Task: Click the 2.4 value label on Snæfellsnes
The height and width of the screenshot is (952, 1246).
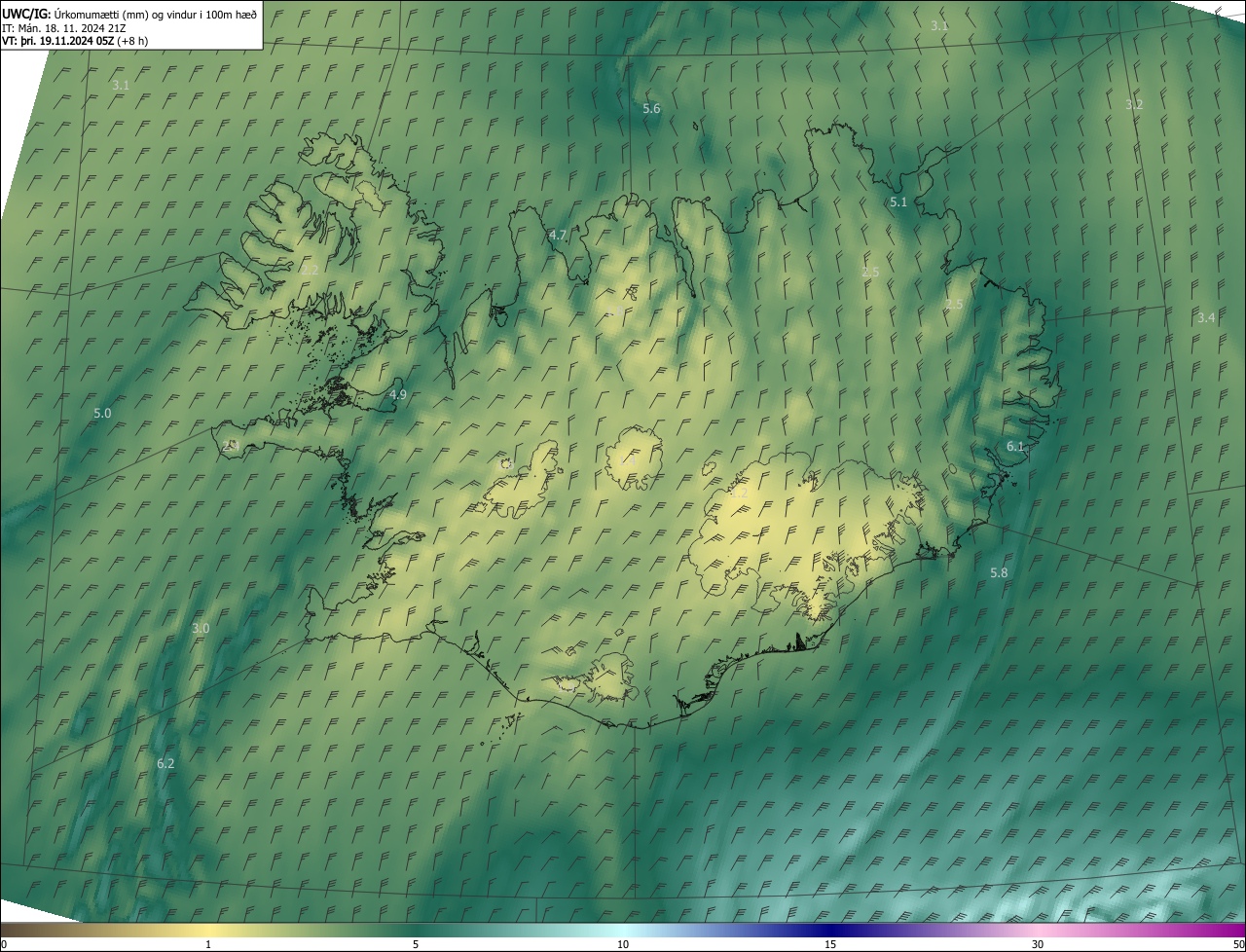Action: (x=231, y=445)
